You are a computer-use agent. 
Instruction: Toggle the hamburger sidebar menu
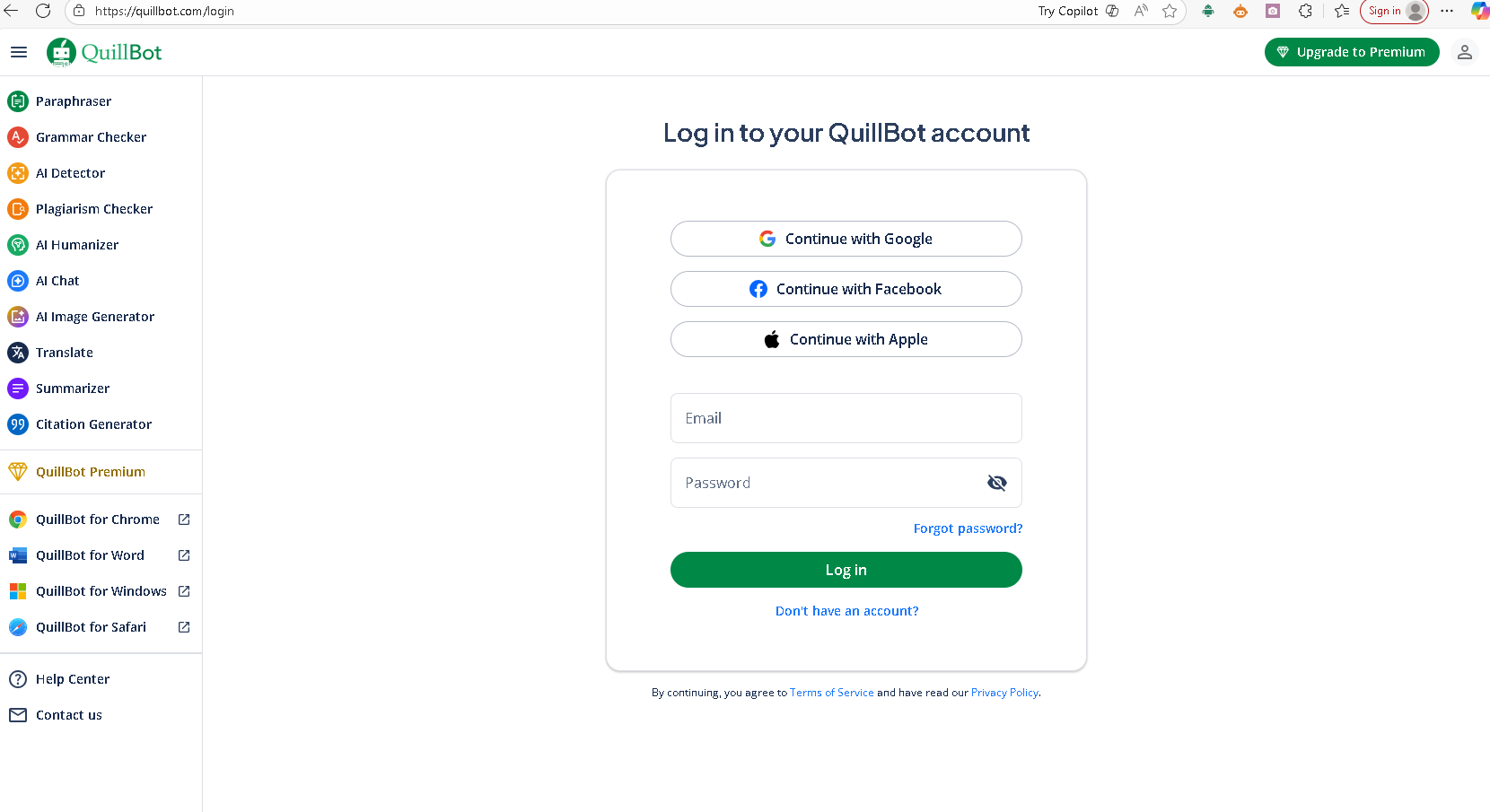[19, 52]
